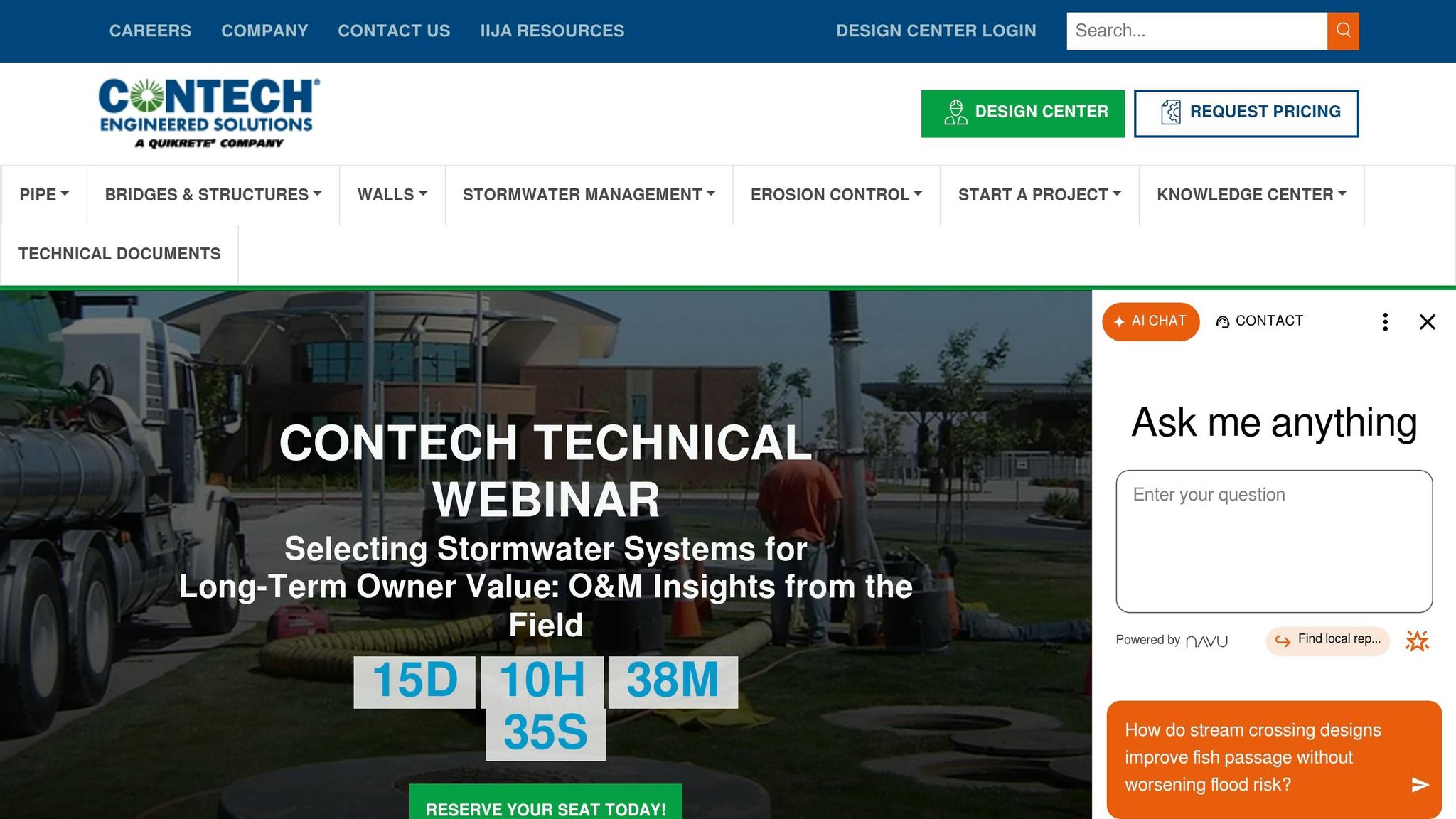The image size is (1456, 819).
Task: Click the Selecting Stormwater Systems subtitle text
Action: pos(545,587)
